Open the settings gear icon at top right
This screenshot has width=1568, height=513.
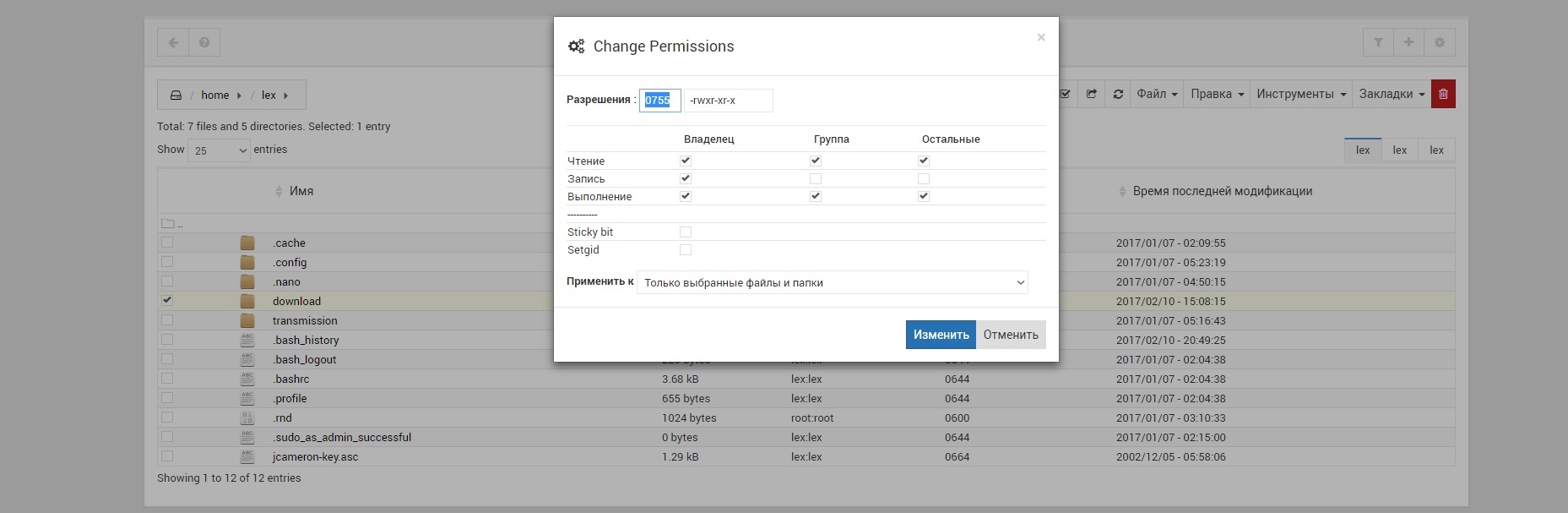point(1440,42)
